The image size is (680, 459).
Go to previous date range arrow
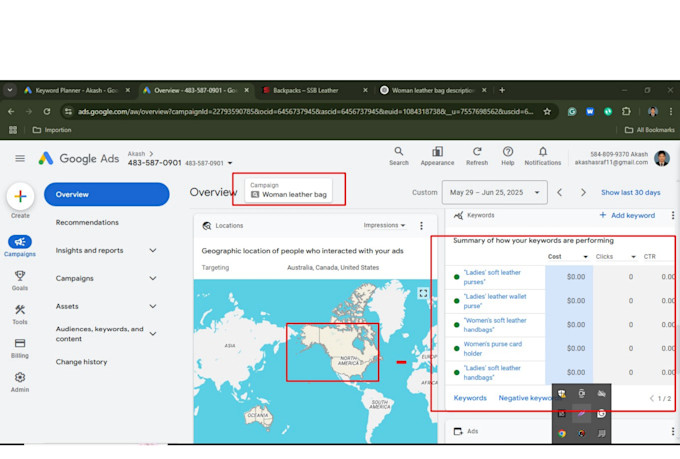559,192
